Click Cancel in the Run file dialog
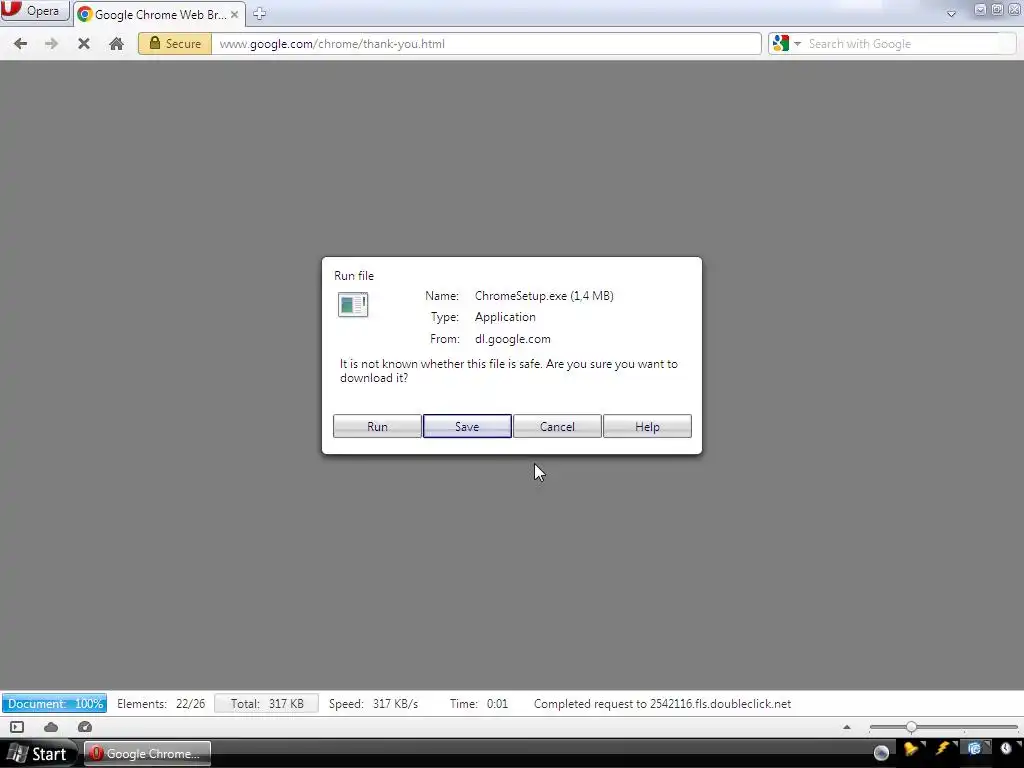1024x768 pixels. 557,426
